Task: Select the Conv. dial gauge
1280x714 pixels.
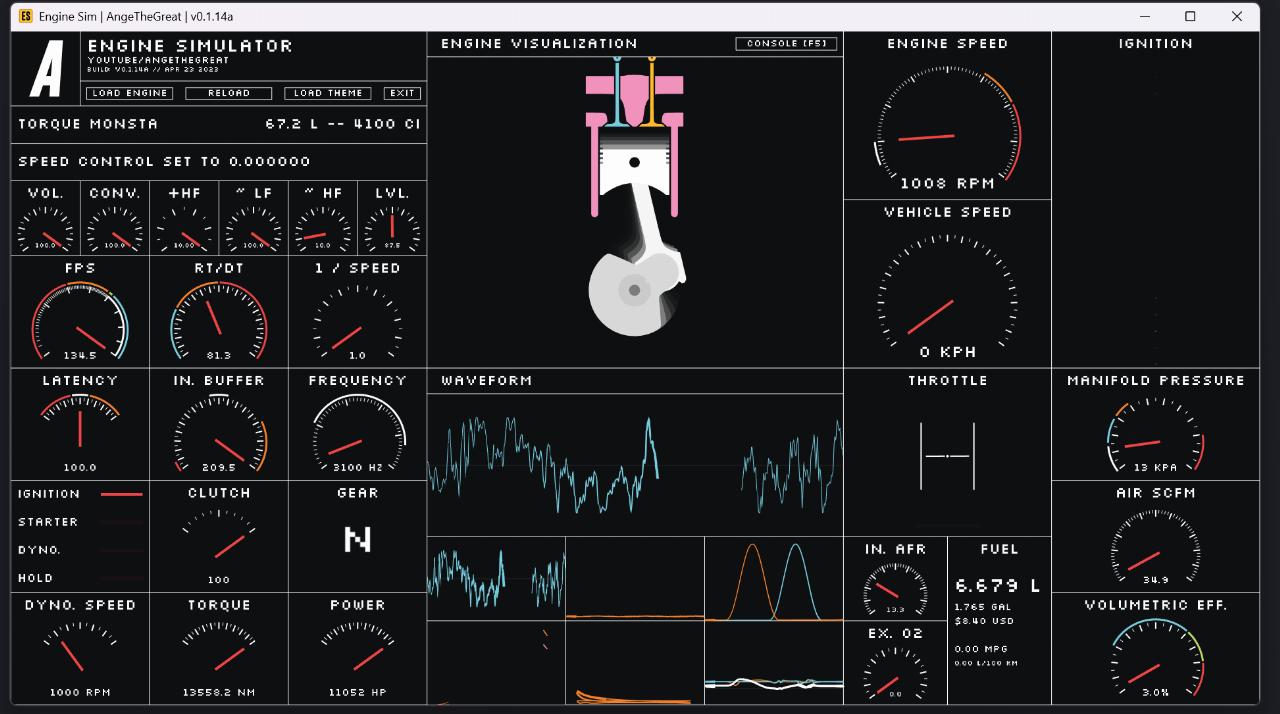Action: click(x=115, y=229)
